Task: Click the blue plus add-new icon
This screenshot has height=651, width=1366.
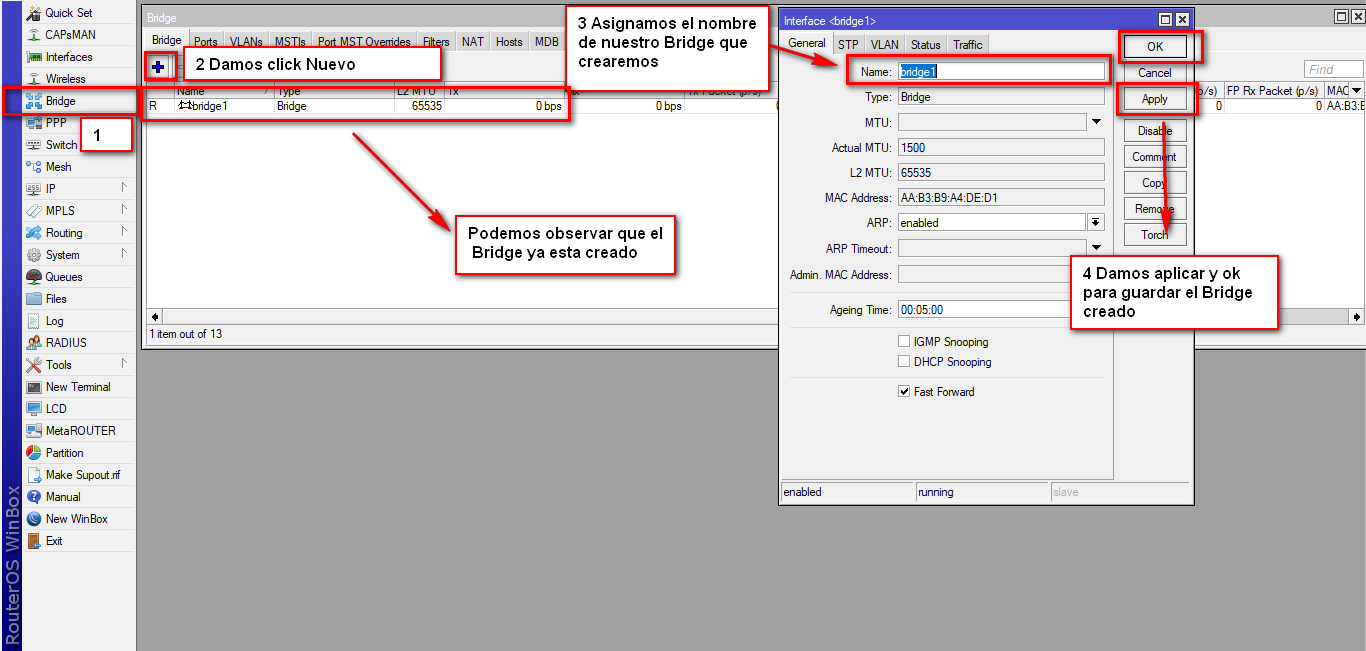Action: 158,66
